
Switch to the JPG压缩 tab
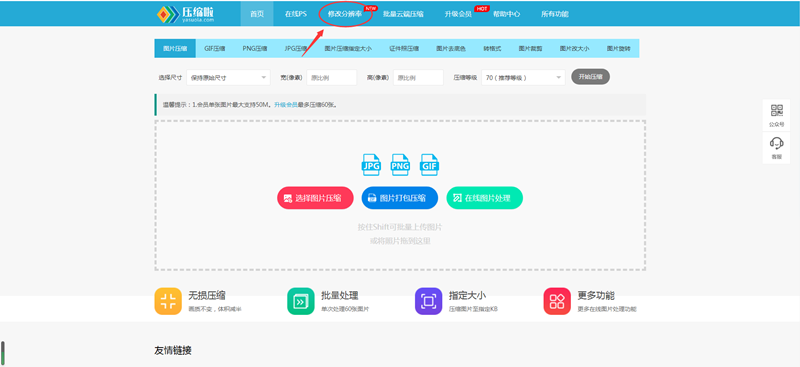[296, 48]
